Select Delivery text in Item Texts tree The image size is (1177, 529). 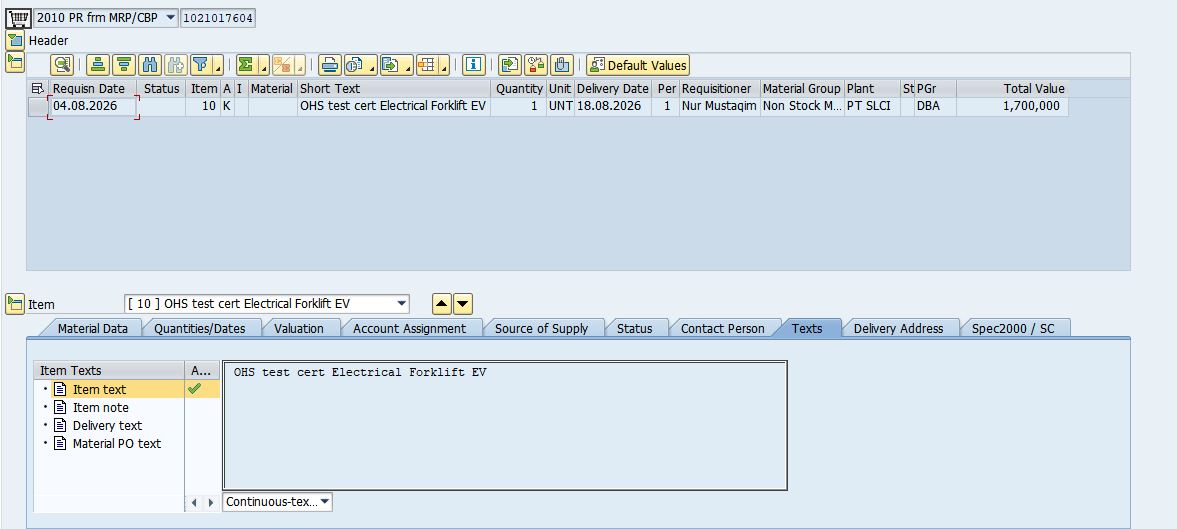click(107, 425)
